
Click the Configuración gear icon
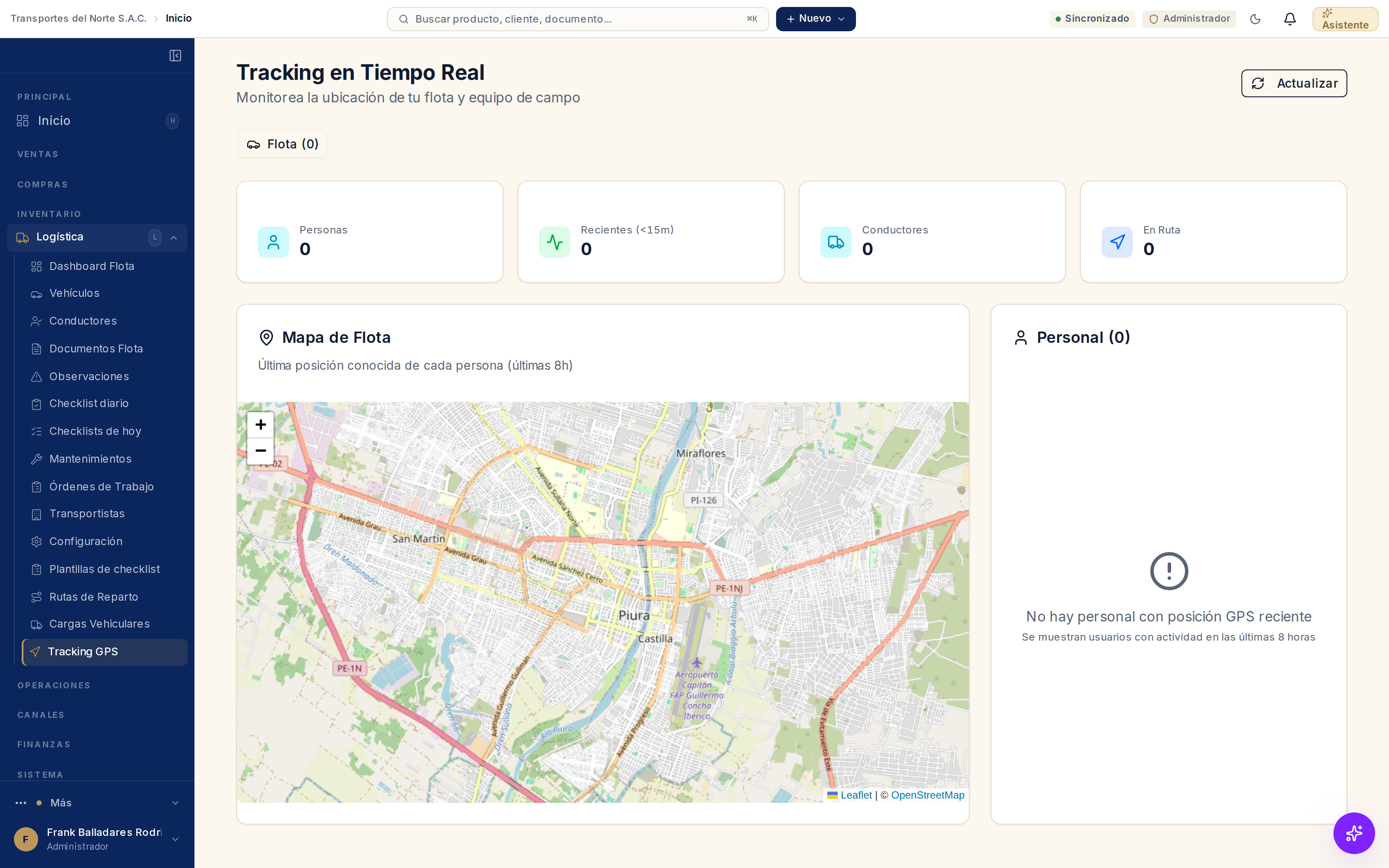[x=36, y=542]
